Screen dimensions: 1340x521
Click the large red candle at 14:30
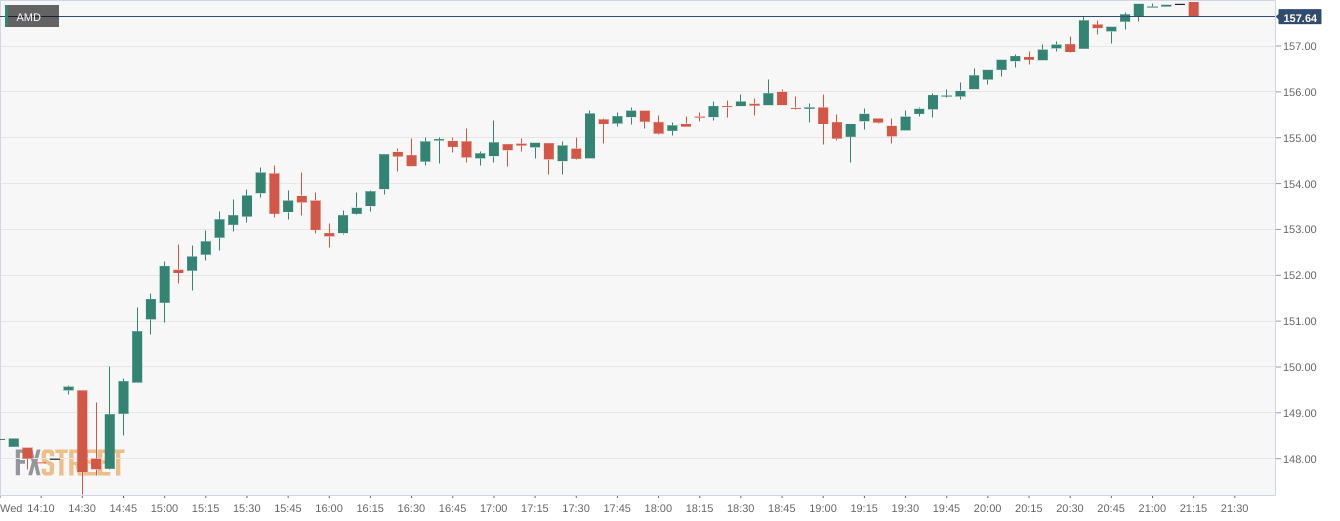82,430
